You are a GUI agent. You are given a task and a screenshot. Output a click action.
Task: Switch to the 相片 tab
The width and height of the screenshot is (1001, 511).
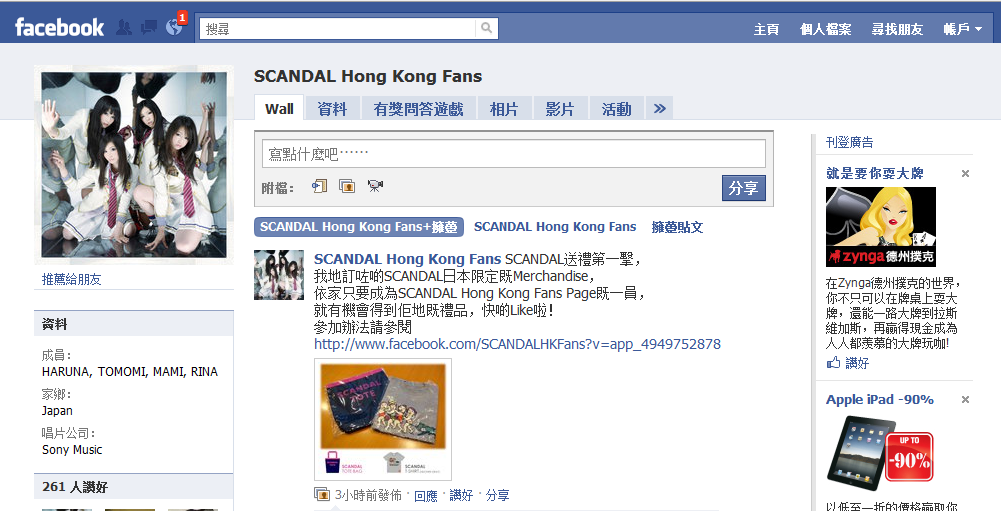pyautogui.click(x=504, y=109)
